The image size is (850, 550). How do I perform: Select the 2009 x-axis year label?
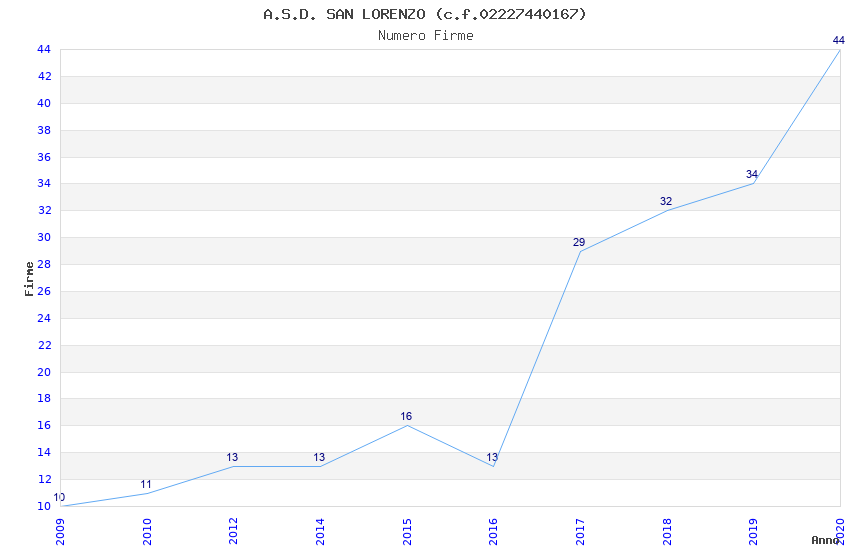[x=60, y=532]
